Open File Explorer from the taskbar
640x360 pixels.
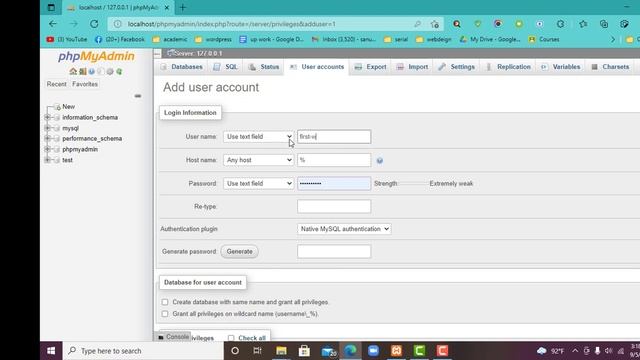click(281, 351)
